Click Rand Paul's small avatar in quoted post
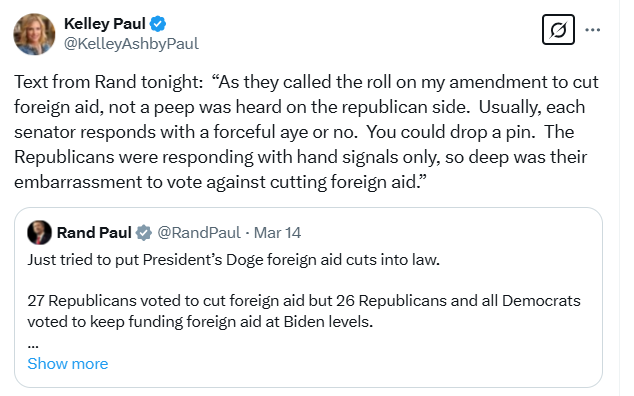Image resolution: width=634 pixels, height=396 pixels. (x=39, y=233)
